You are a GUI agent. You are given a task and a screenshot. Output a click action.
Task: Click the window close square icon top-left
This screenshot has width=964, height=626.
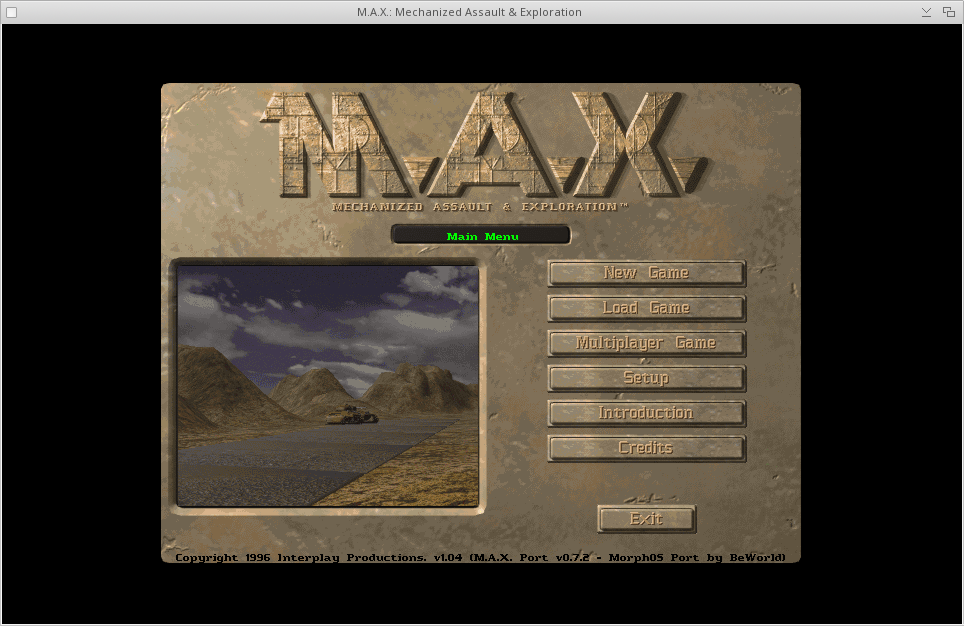(12, 12)
